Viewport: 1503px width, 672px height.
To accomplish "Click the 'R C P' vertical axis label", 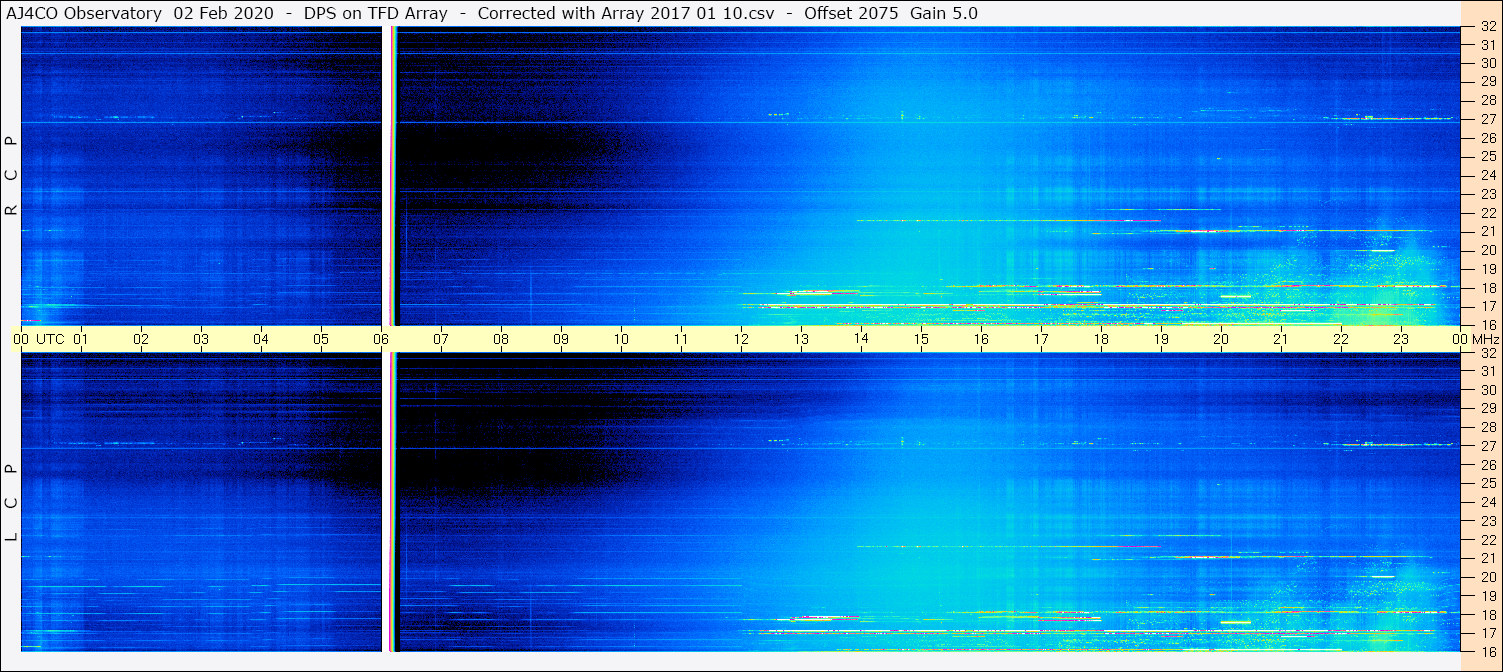I will point(12,176).
